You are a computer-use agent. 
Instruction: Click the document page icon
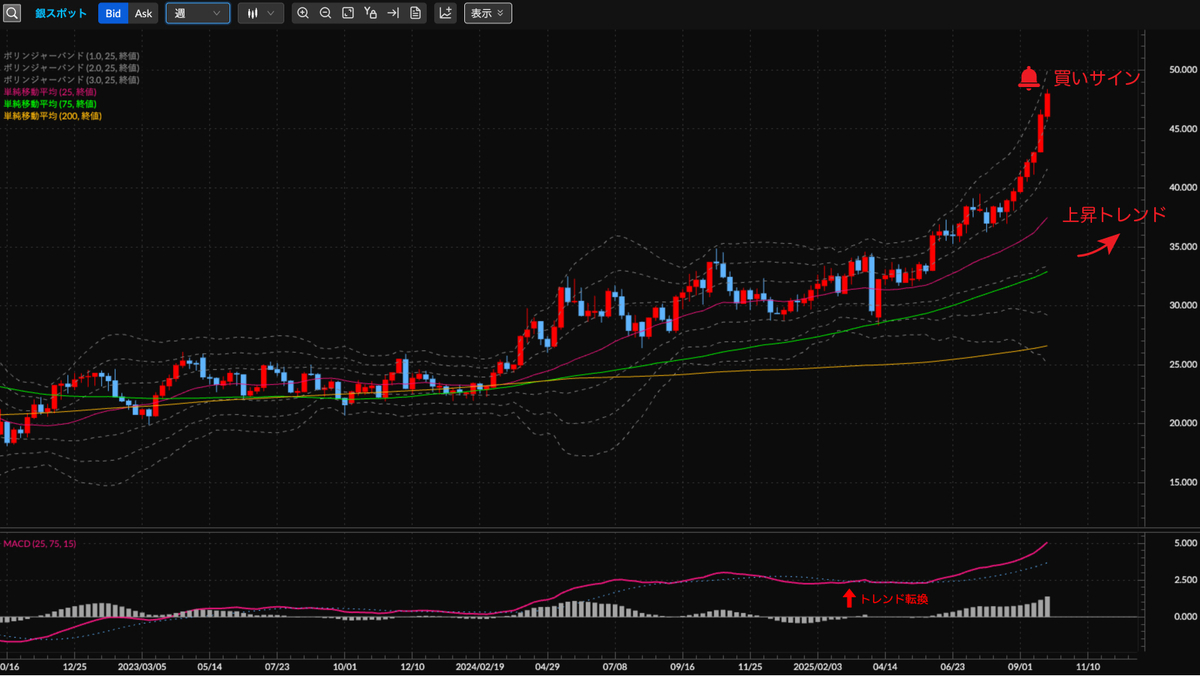coord(415,13)
